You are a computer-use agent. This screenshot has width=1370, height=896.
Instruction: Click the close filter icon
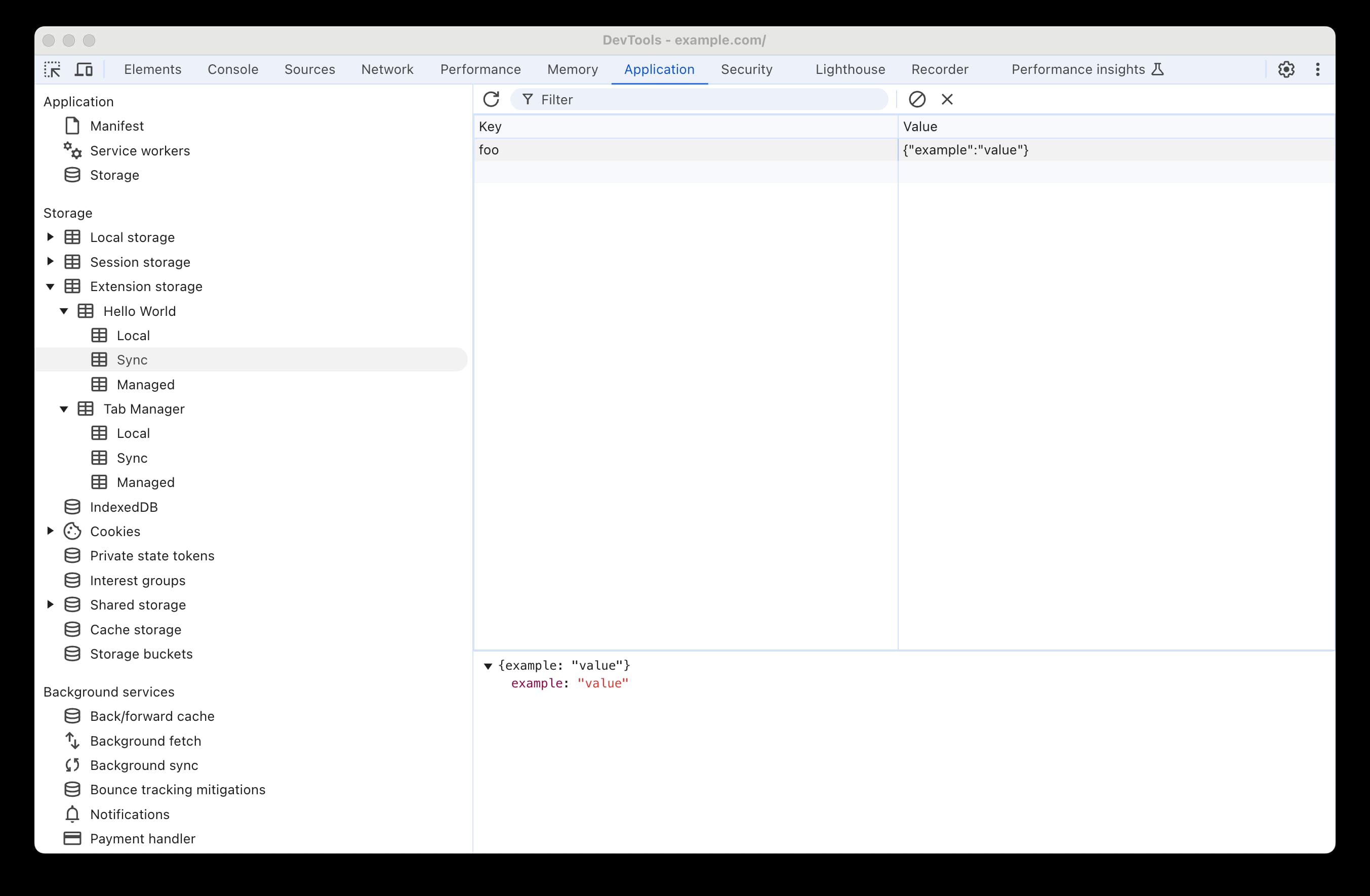point(946,99)
